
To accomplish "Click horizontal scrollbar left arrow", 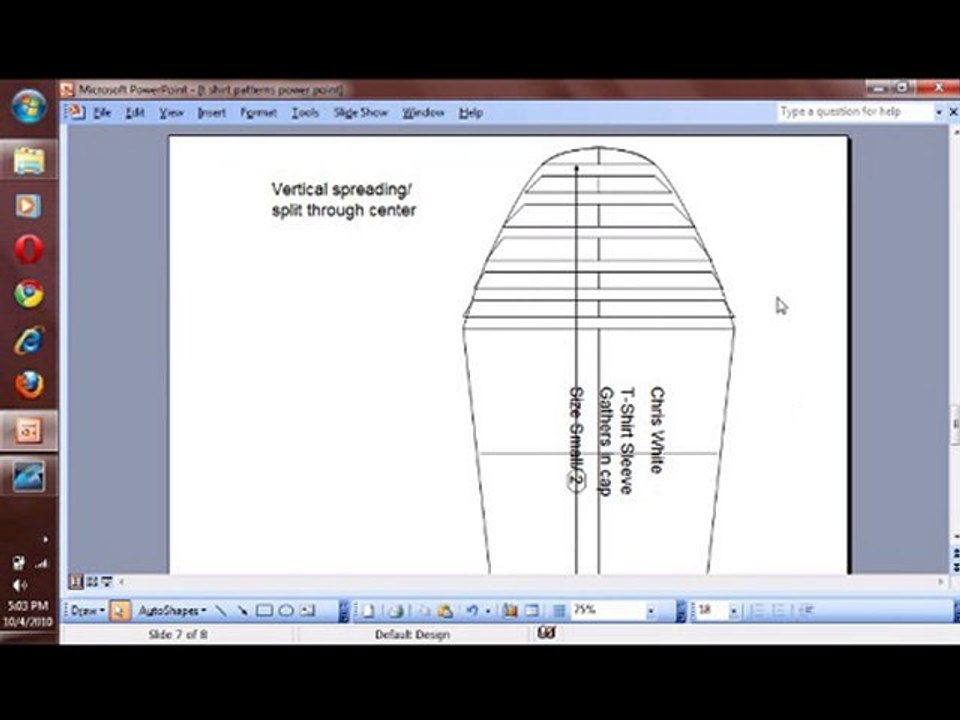I will click(x=122, y=582).
